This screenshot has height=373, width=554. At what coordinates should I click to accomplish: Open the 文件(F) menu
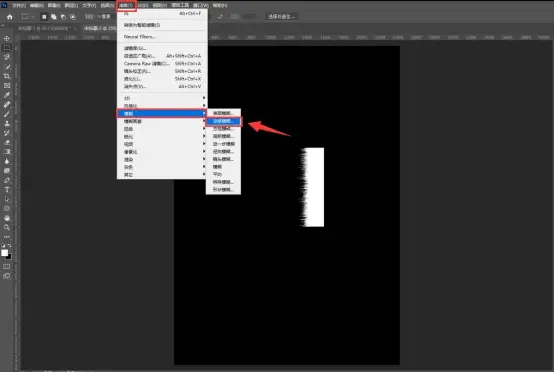[x=19, y=6]
